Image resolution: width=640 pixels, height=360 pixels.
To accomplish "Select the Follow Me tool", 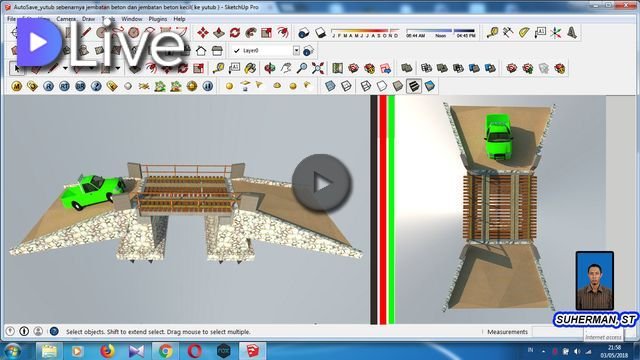I will pos(251,33).
